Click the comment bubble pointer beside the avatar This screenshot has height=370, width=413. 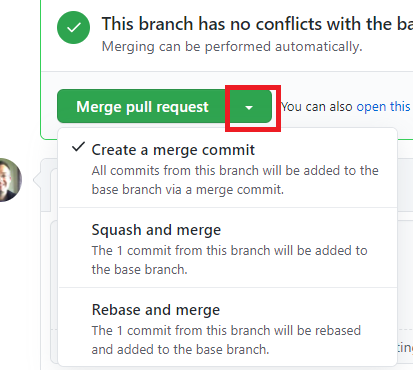click(x=37, y=180)
